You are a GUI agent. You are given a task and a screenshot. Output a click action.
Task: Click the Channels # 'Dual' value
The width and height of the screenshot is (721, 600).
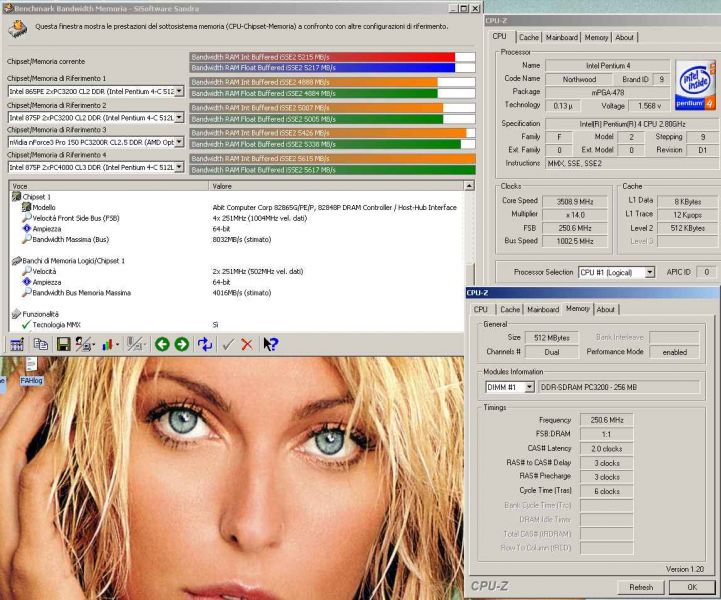(x=552, y=352)
